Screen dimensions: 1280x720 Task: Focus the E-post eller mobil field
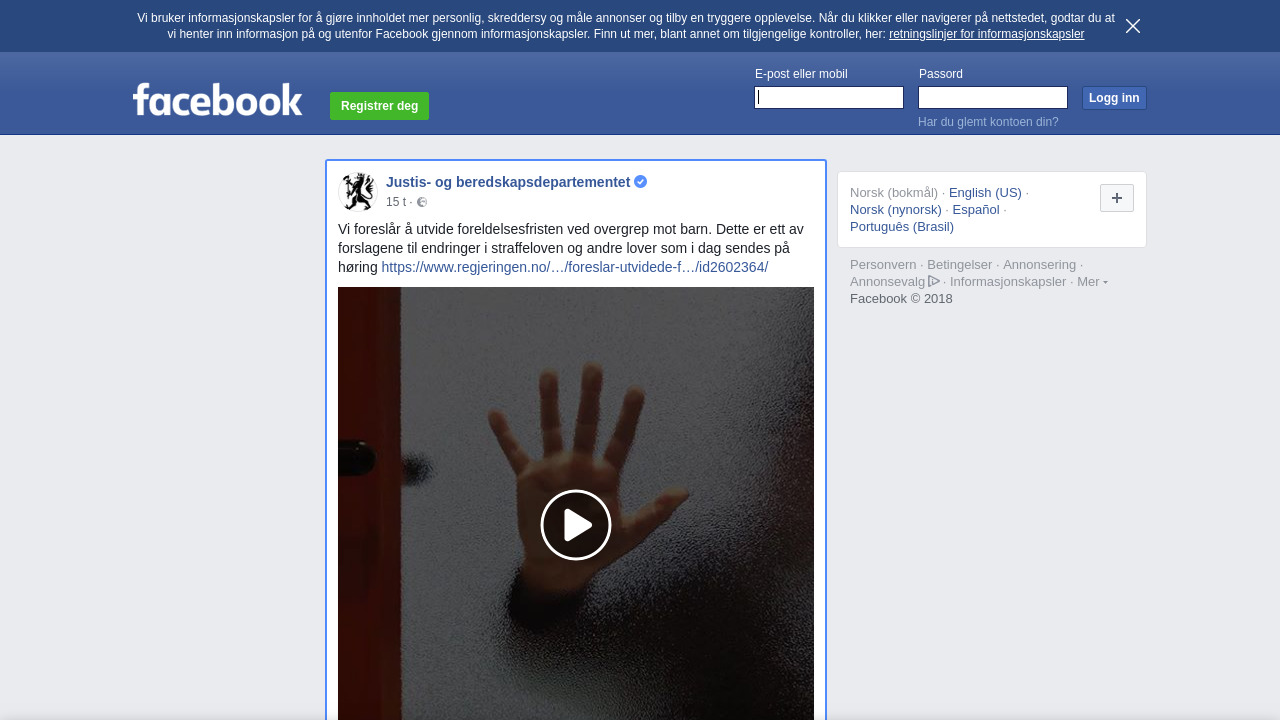click(x=829, y=97)
